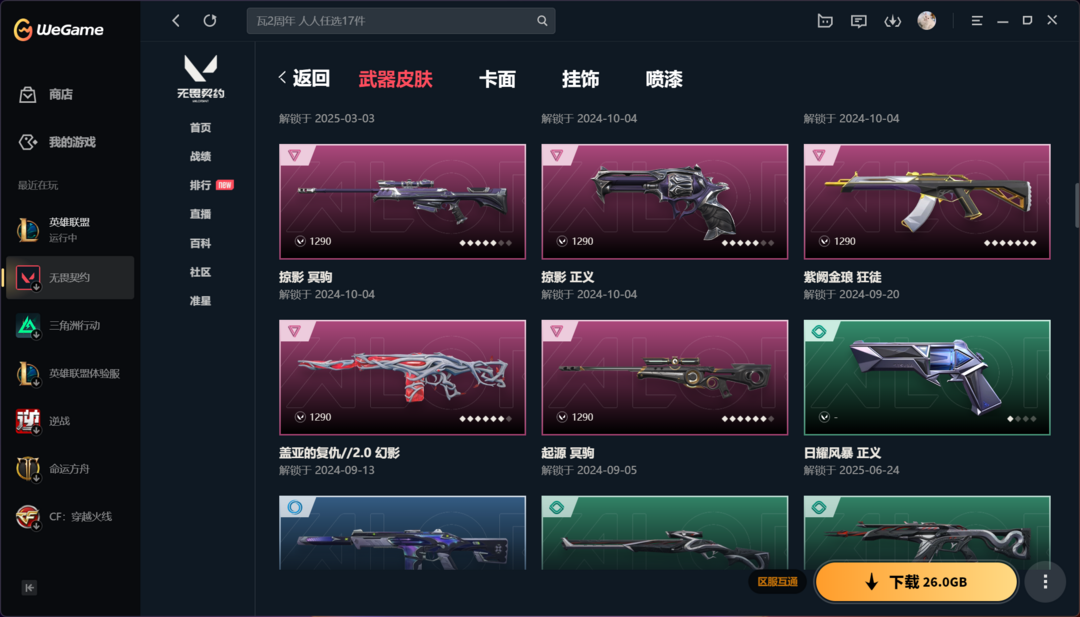Viewport: 1080px width, 617px height.
Task: Open the download manager icon
Action: pyautogui.click(x=893, y=21)
